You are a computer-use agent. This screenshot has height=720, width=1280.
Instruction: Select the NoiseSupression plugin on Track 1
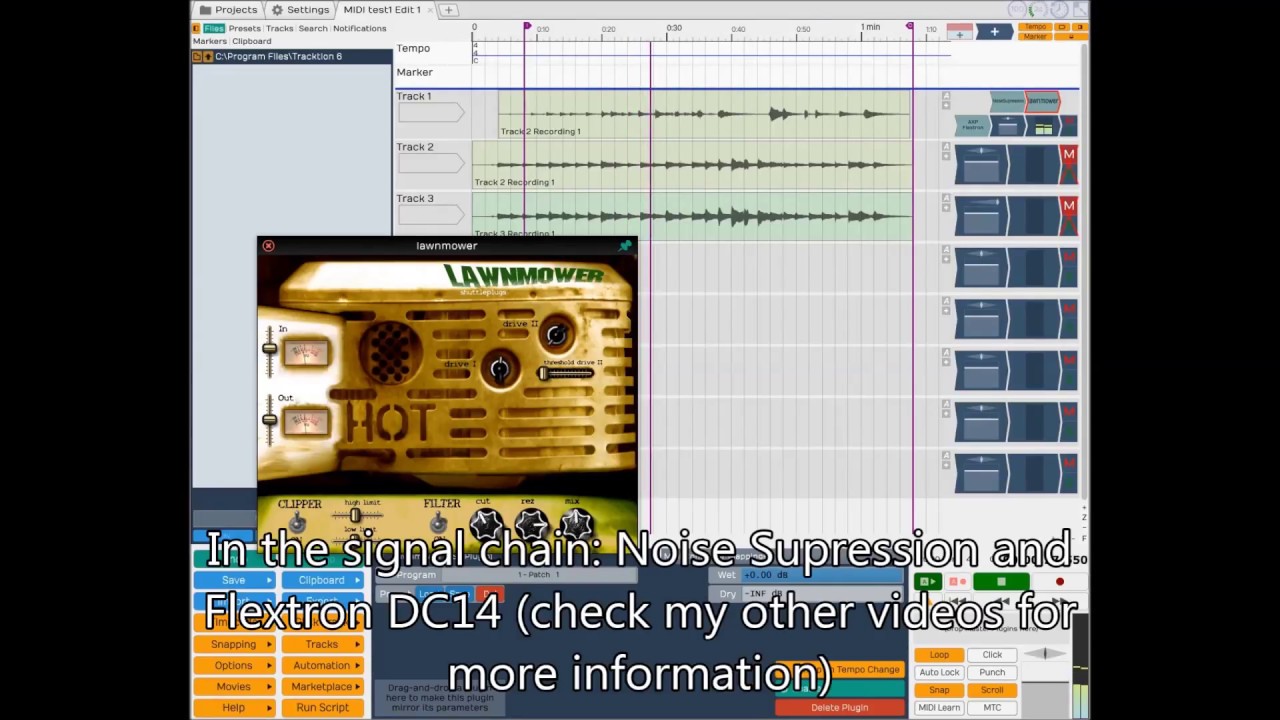pyautogui.click(x=1008, y=102)
